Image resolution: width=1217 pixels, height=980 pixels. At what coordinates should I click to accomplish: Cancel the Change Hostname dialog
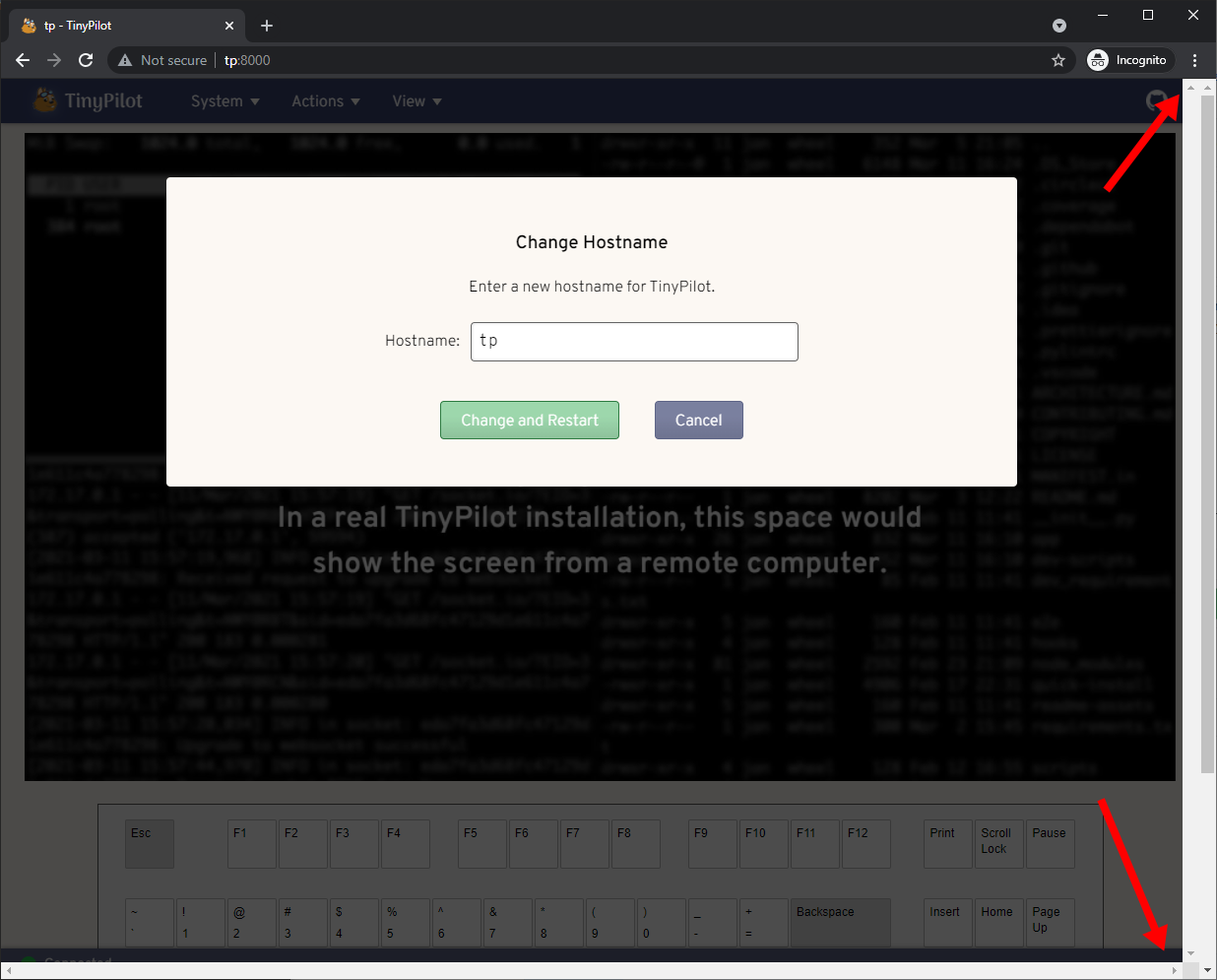[699, 420]
